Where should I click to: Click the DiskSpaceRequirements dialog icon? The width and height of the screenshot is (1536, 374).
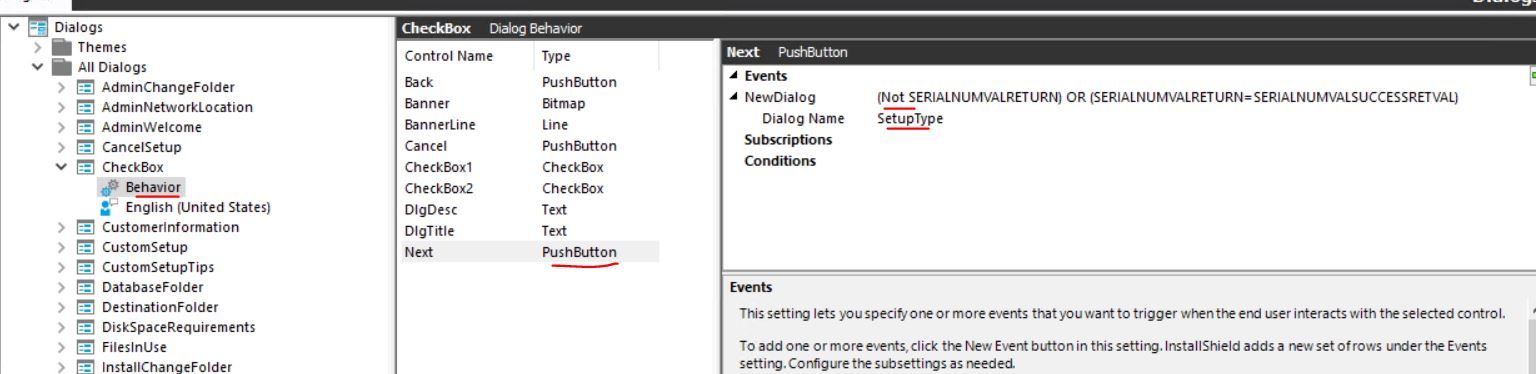[x=87, y=327]
